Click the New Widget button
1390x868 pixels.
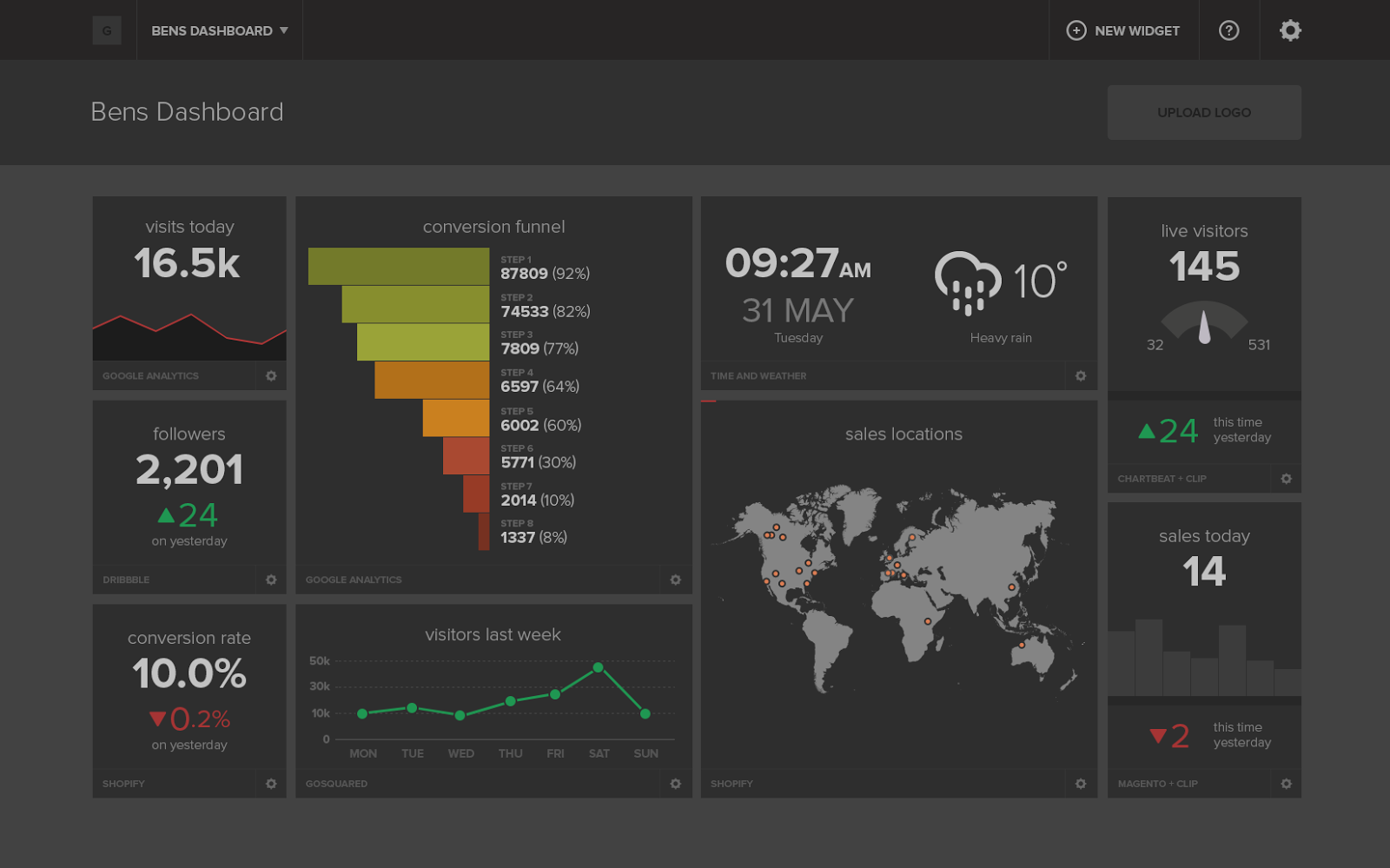tap(1123, 30)
